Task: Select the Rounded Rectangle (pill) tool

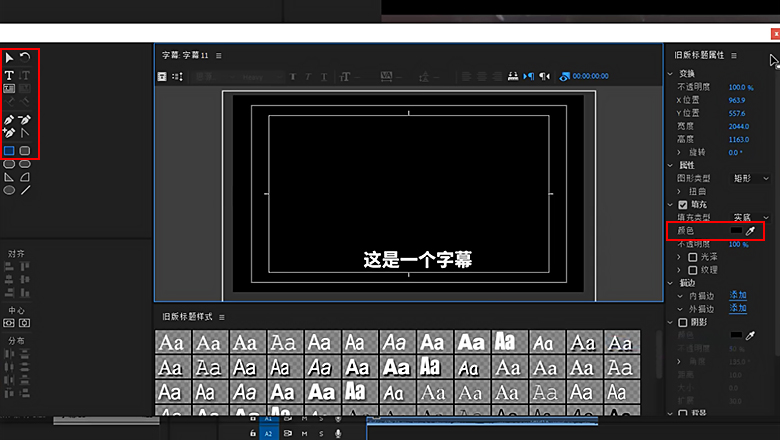Action: click(x=25, y=164)
